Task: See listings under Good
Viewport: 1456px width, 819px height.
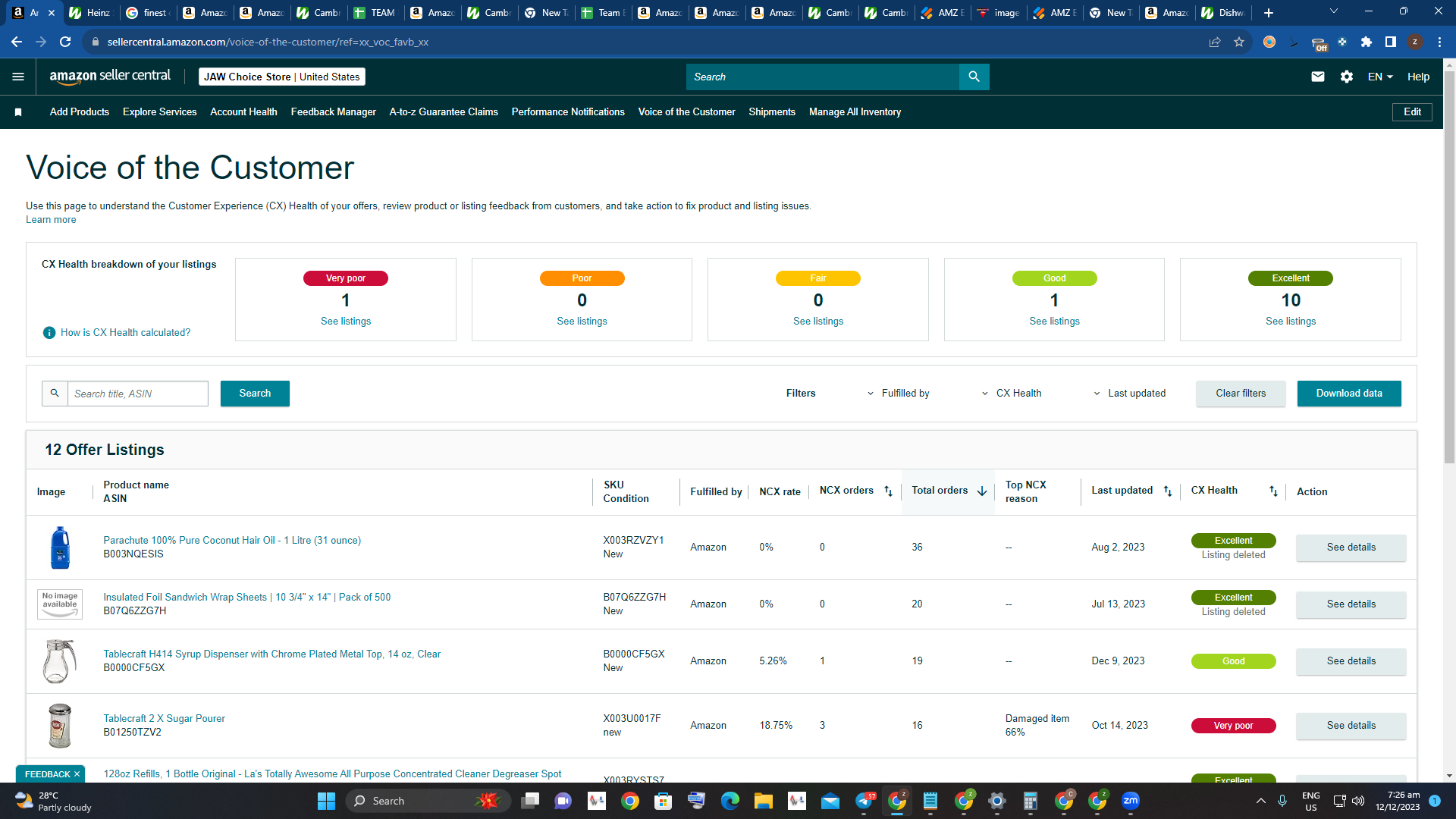Action: pos(1054,322)
